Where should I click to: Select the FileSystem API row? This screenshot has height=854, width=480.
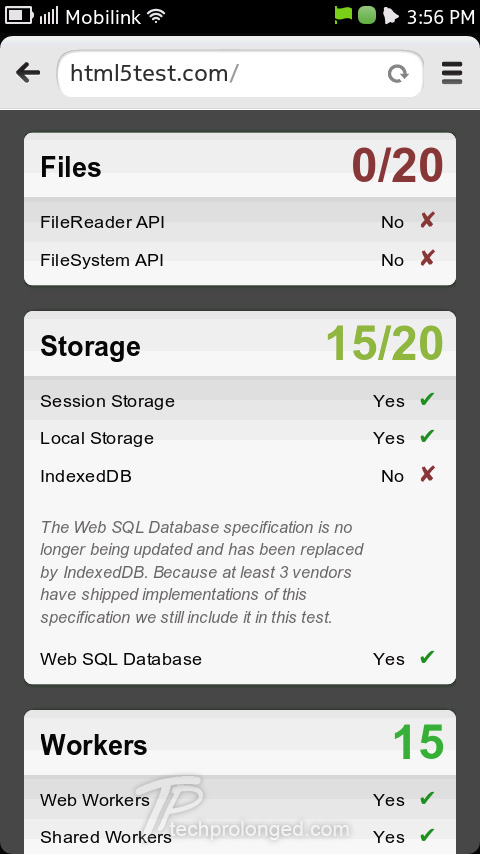(x=240, y=260)
